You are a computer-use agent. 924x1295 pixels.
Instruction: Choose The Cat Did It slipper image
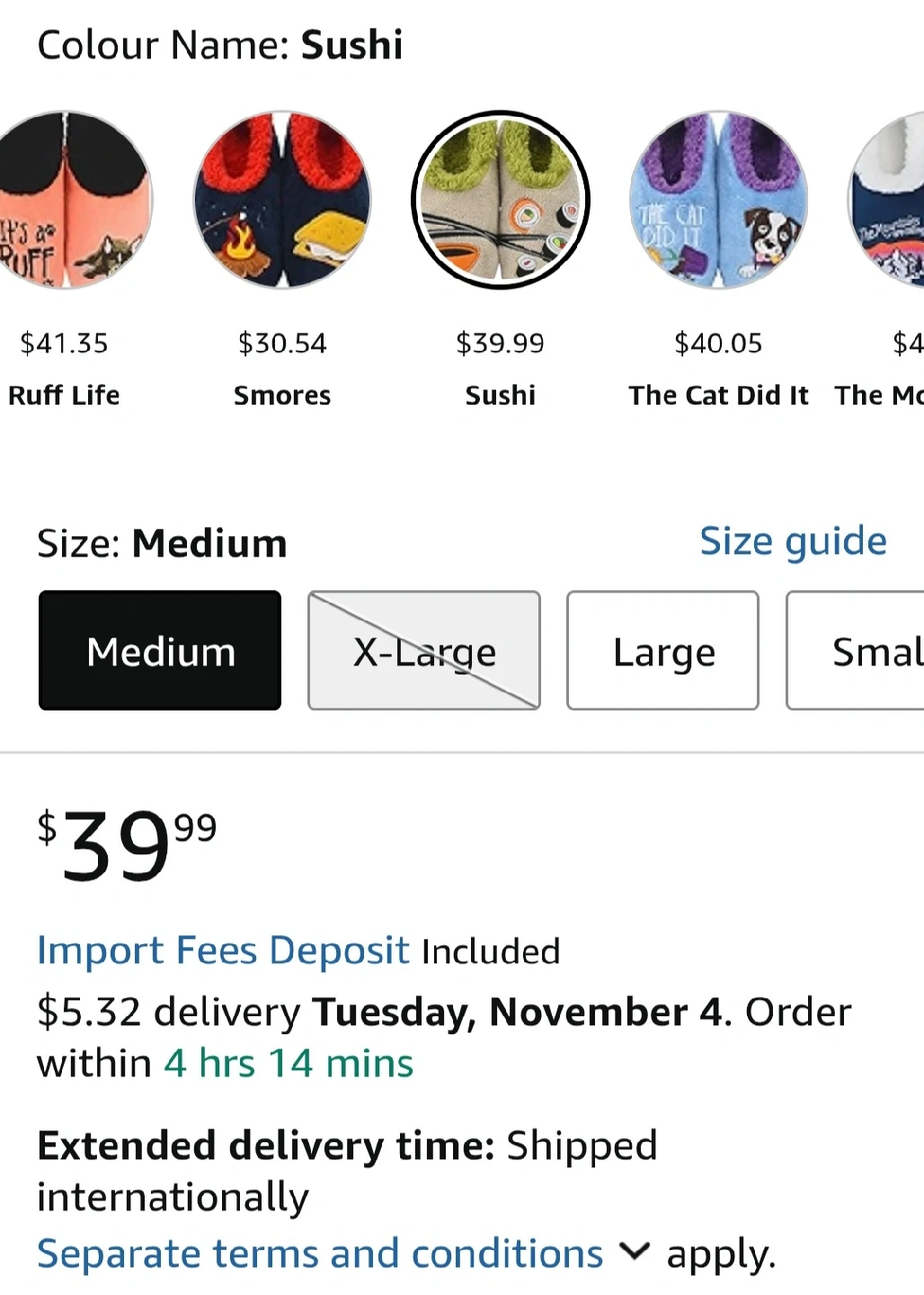pyautogui.click(x=718, y=200)
